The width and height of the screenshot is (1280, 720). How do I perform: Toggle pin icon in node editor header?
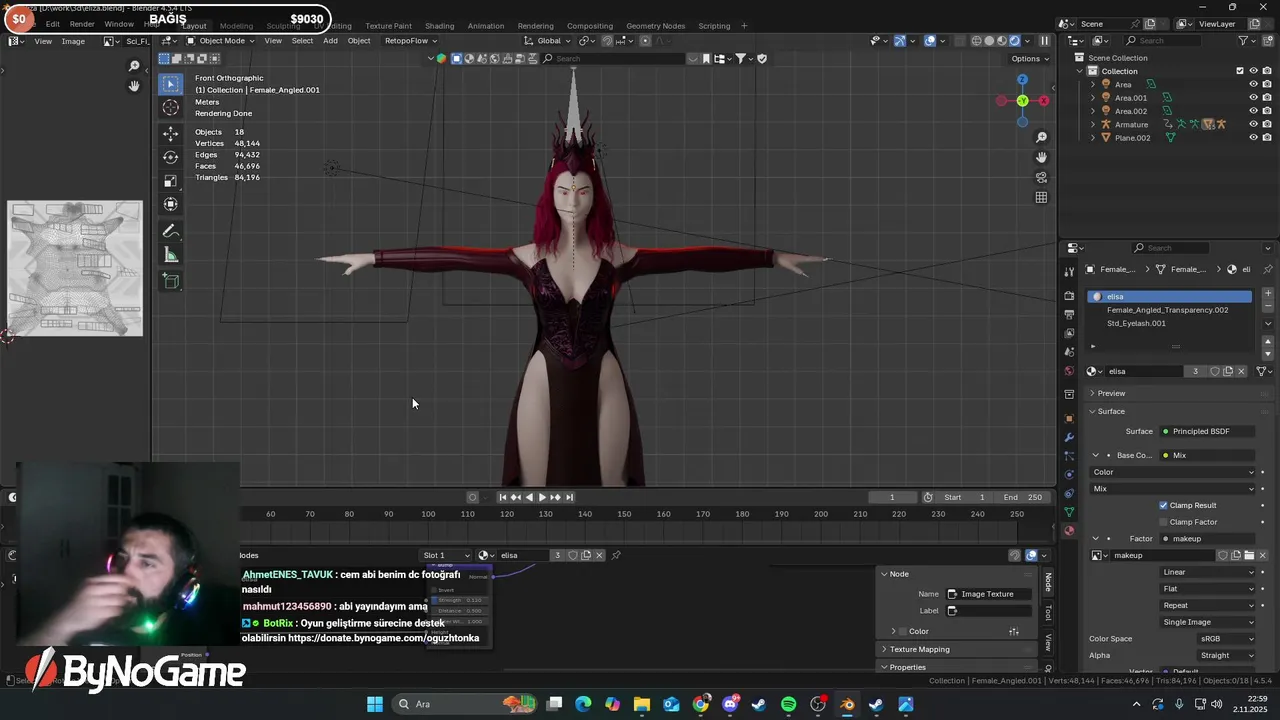[616, 555]
